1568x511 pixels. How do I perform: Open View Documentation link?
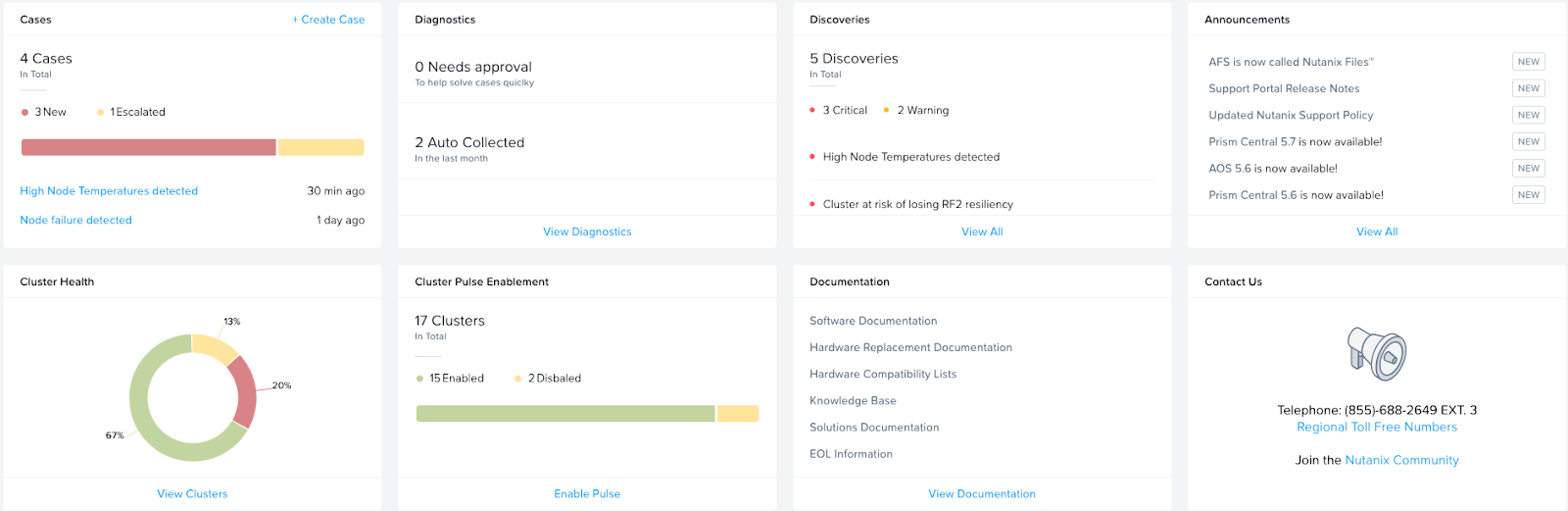click(x=982, y=494)
